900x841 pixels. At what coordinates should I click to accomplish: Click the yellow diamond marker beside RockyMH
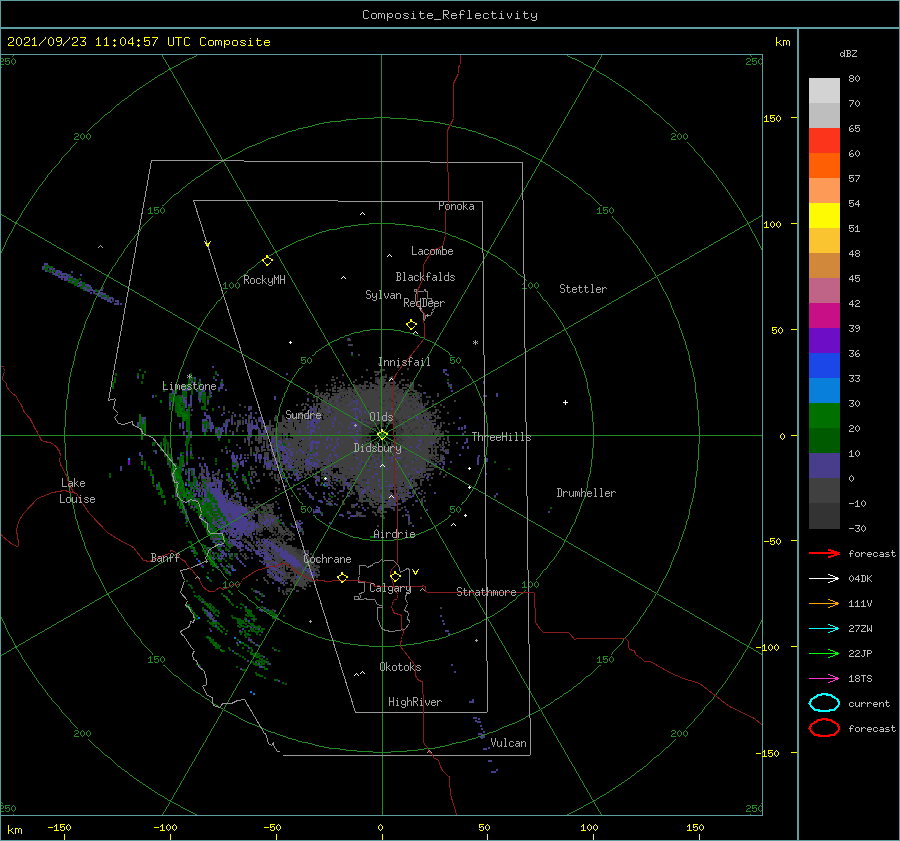[x=267, y=261]
